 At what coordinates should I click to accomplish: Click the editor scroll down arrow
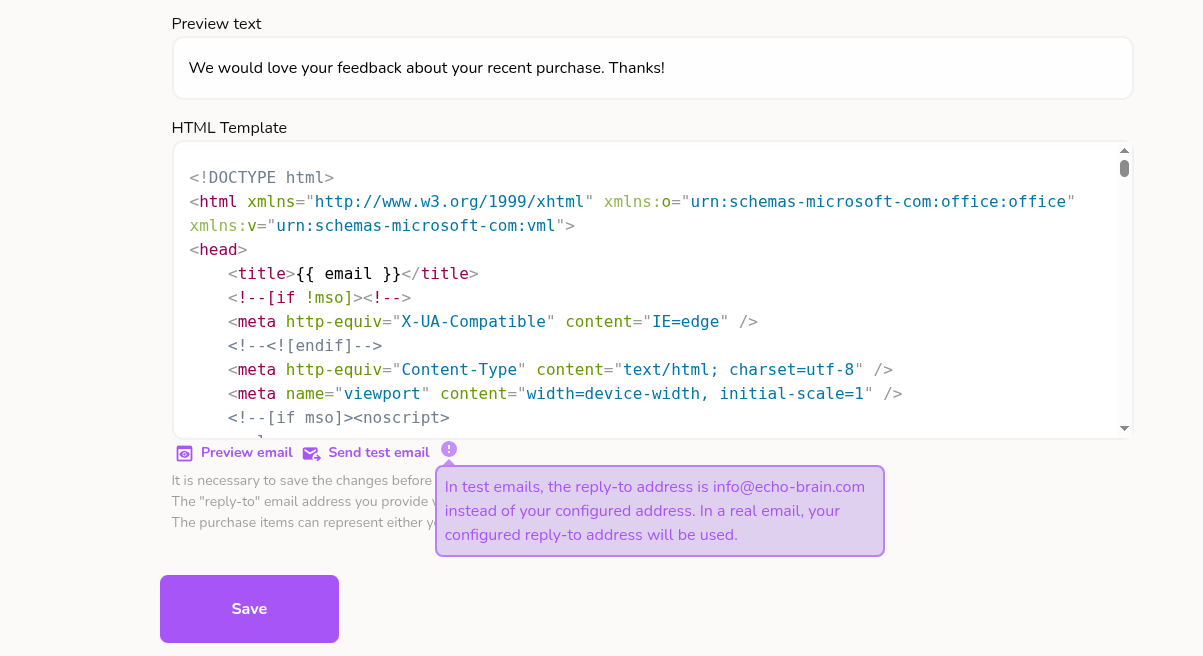pyautogui.click(x=1124, y=428)
